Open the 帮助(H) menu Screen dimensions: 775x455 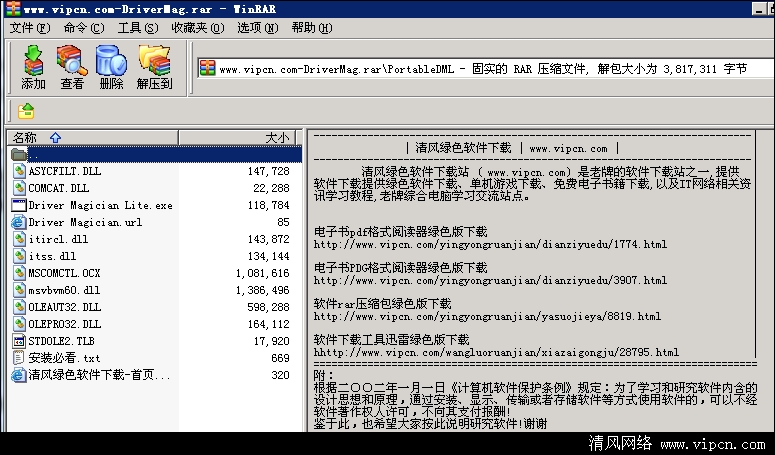click(312, 28)
